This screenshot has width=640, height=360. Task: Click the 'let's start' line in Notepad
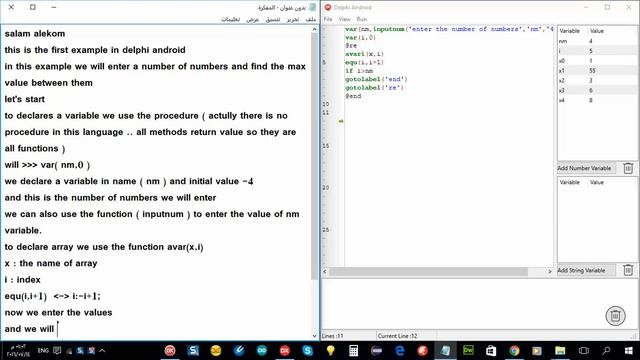pyautogui.click(x=24, y=99)
